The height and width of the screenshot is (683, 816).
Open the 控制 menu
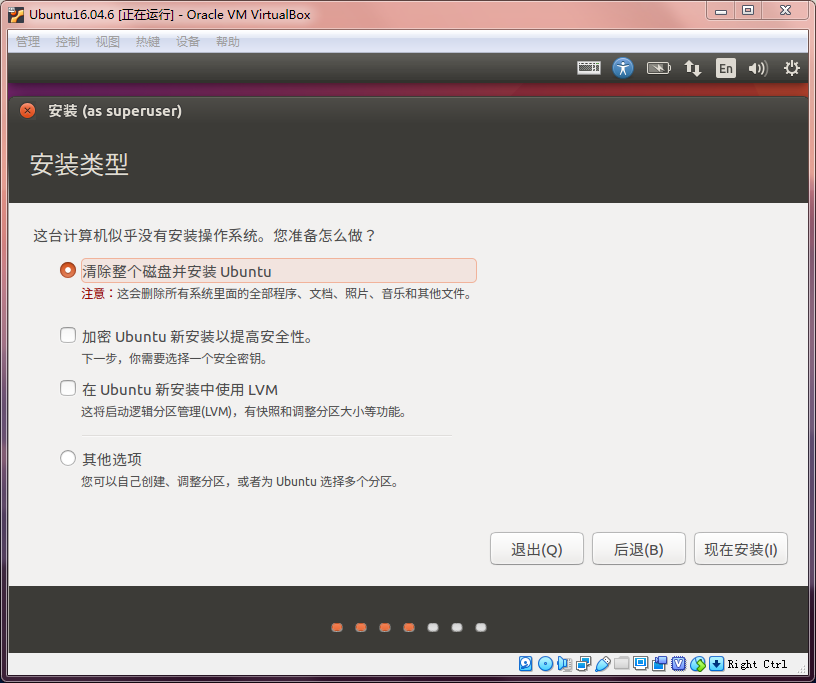point(68,42)
